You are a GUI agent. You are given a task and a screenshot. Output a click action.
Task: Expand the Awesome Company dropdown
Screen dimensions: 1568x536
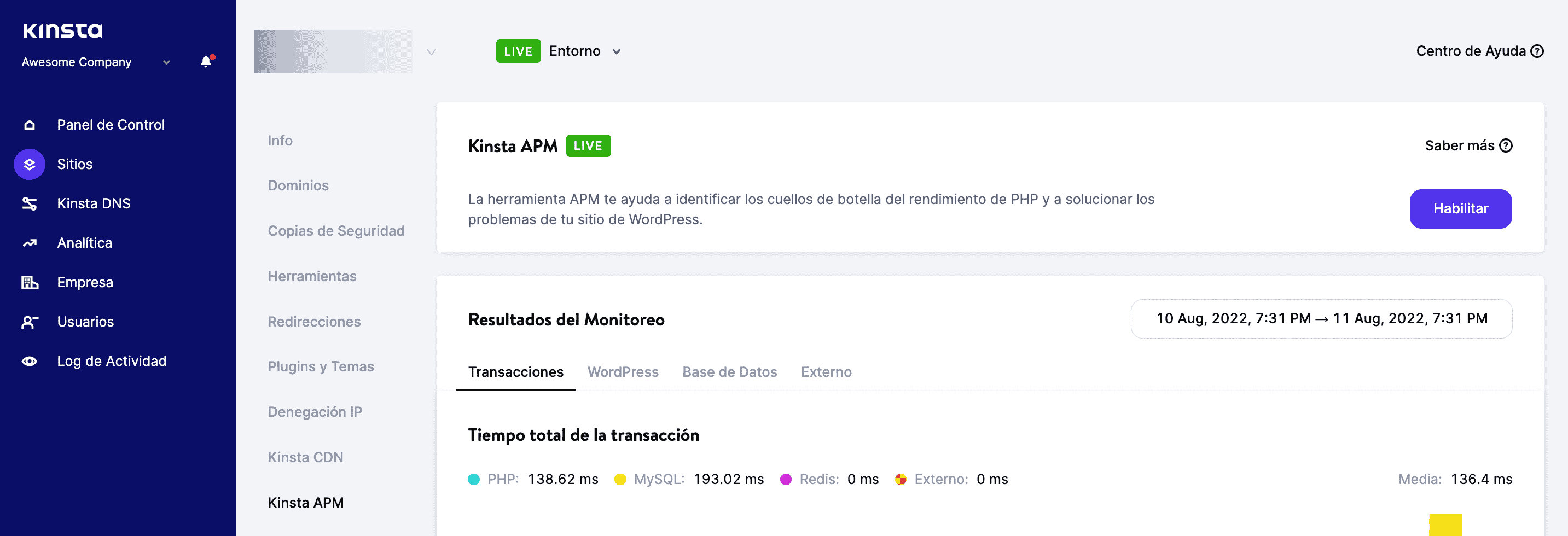(166, 62)
